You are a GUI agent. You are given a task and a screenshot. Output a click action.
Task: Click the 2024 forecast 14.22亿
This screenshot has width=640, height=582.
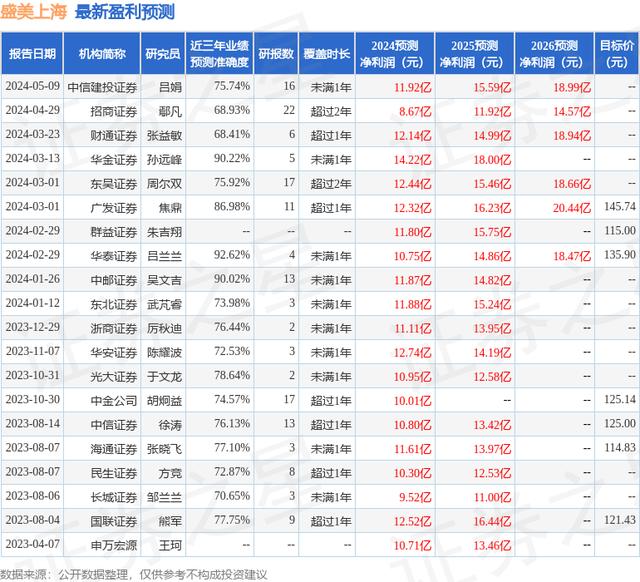[x=412, y=160]
